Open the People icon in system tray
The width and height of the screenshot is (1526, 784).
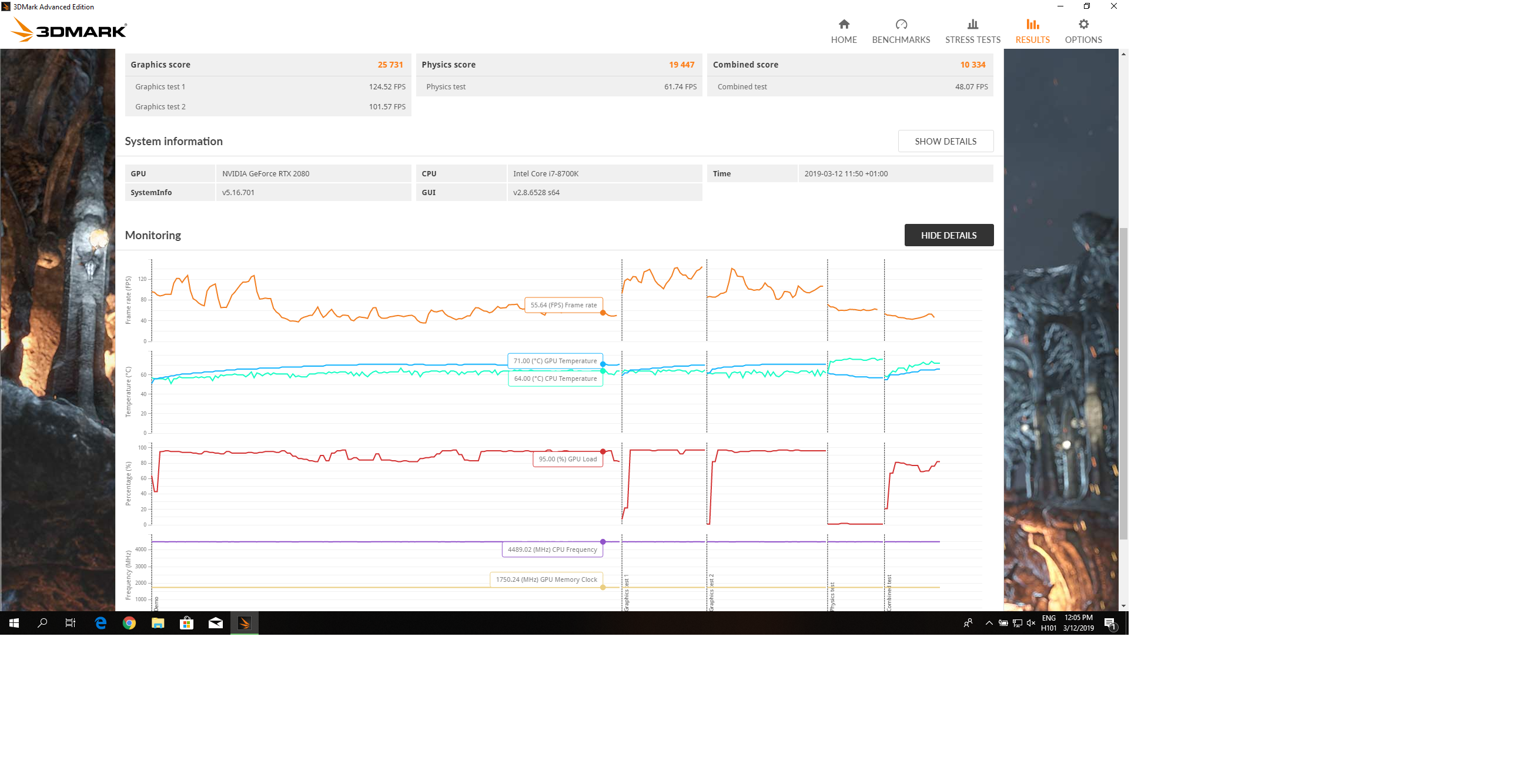pos(968,623)
